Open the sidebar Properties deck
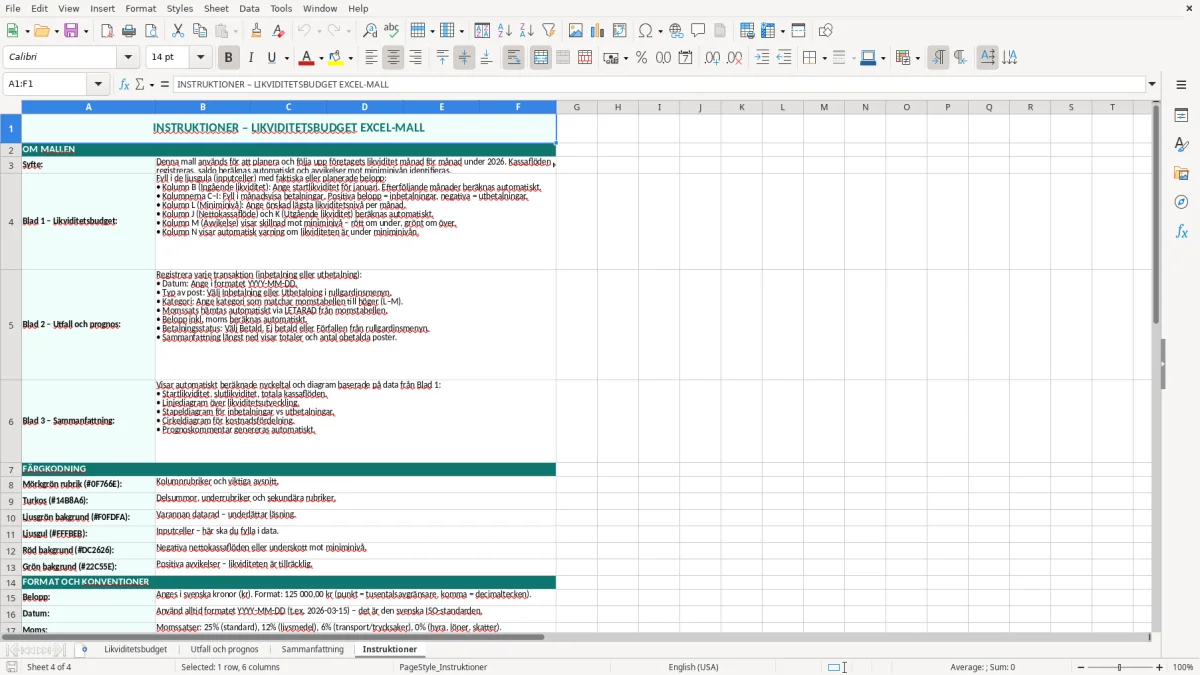Image resolution: width=1200 pixels, height=675 pixels. tap(1181, 116)
